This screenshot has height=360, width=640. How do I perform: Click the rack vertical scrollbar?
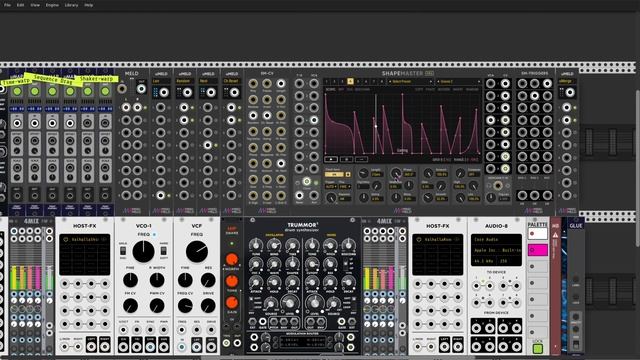[x=637, y=167]
